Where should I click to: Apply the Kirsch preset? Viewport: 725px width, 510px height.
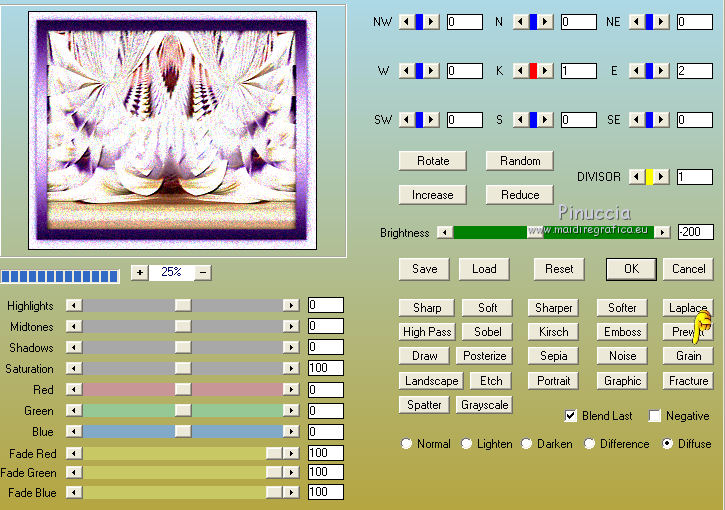[x=553, y=332]
